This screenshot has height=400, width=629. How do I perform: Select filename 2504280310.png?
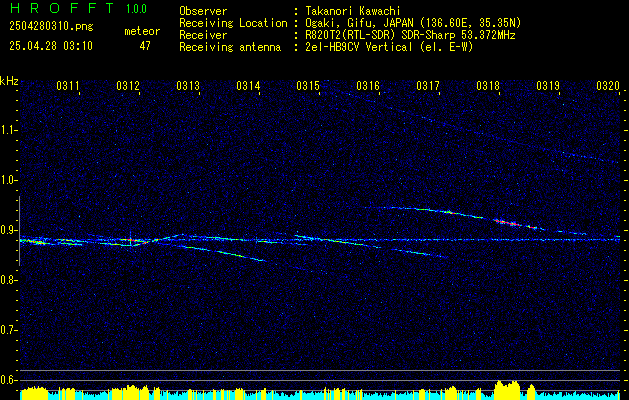pyautogui.click(x=51, y=27)
